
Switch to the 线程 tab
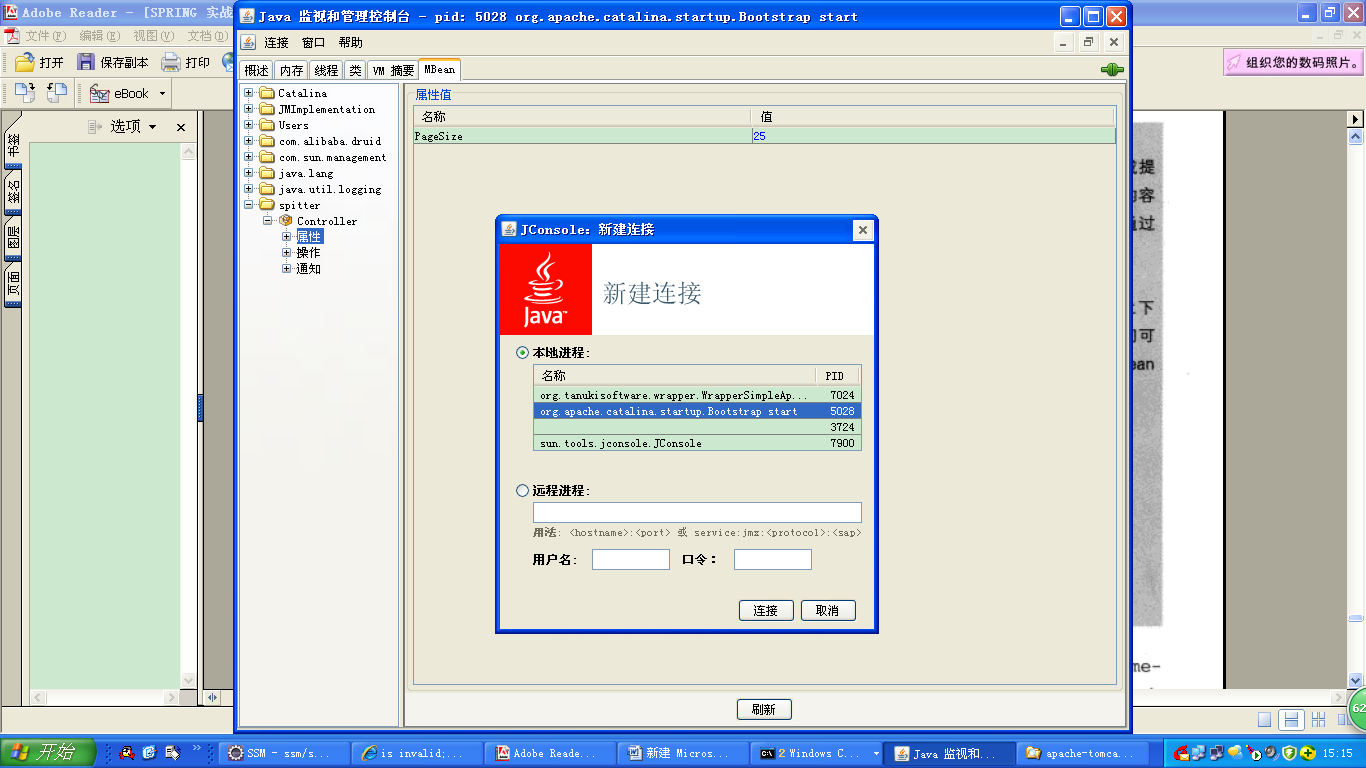tap(326, 71)
